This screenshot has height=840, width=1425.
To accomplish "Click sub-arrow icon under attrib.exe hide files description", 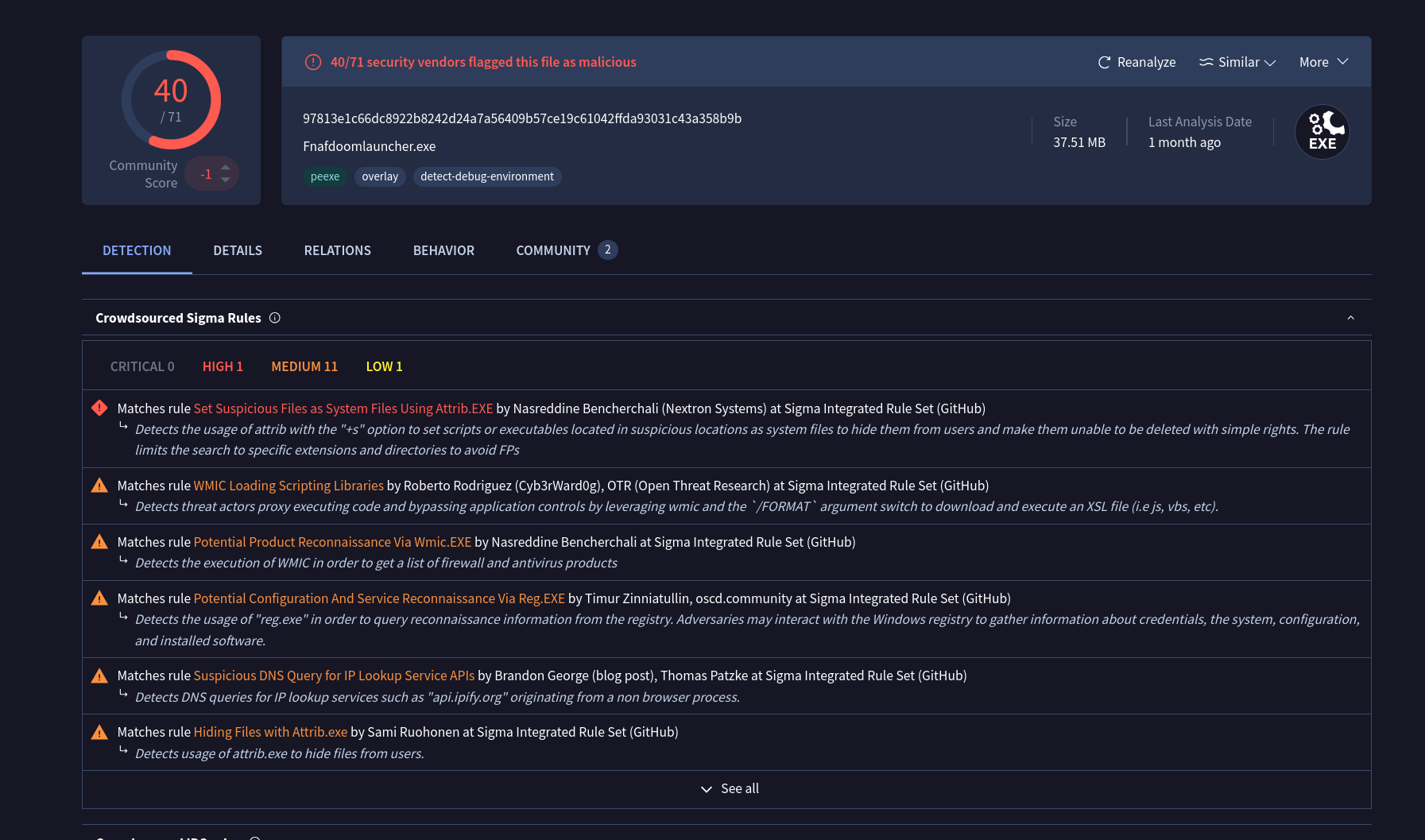I will tap(123, 750).
